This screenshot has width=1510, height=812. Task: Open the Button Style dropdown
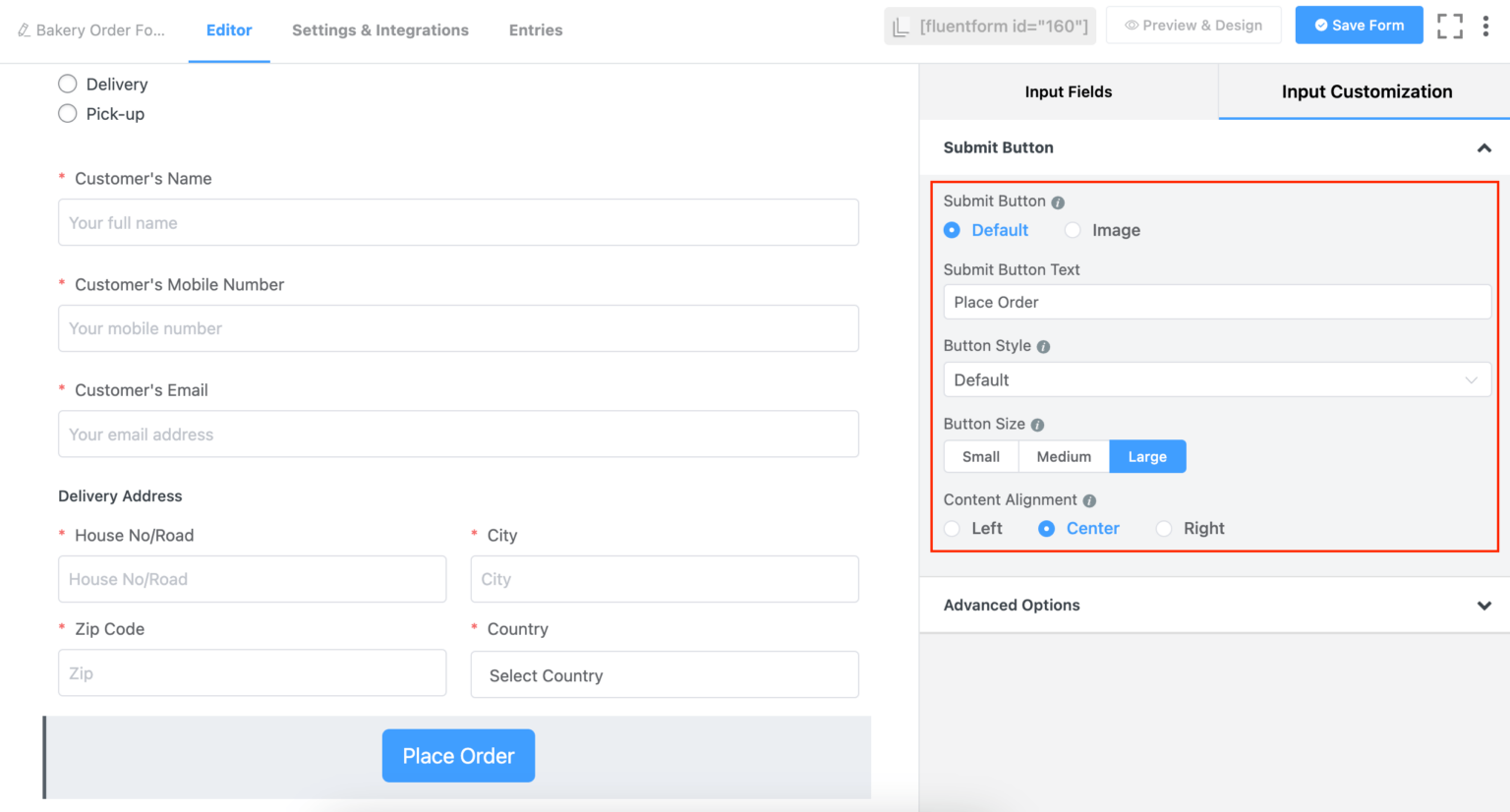1217,379
